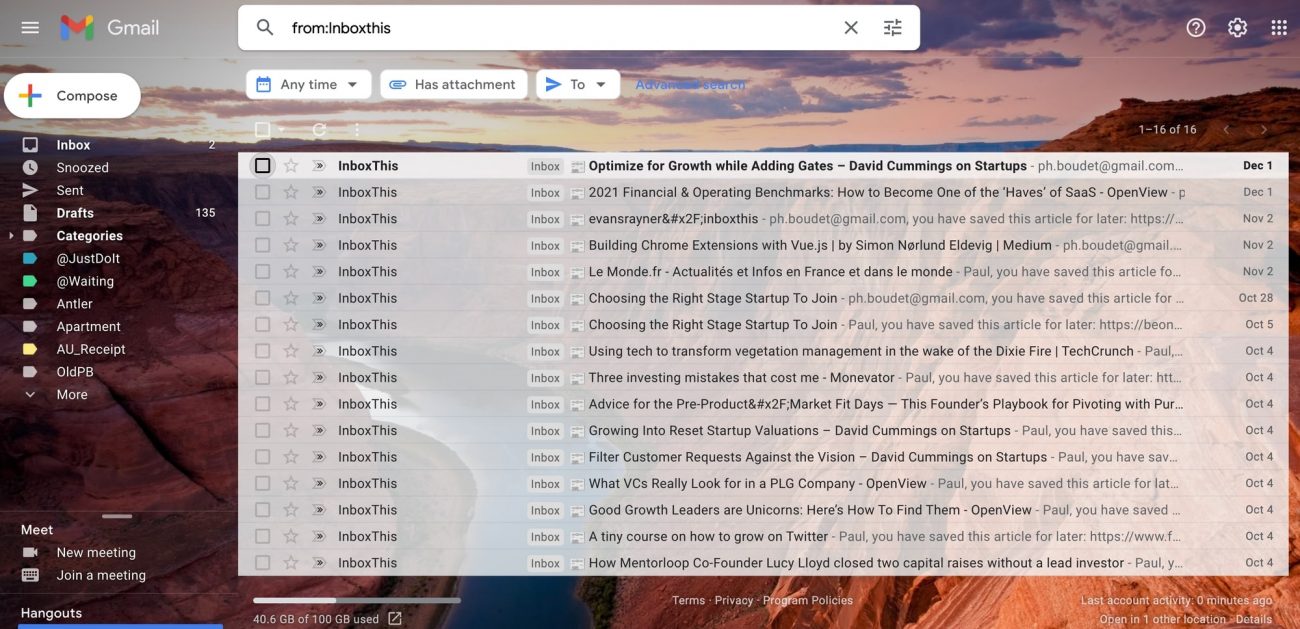
Task: Click the search magnifier icon
Action: click(x=265, y=28)
